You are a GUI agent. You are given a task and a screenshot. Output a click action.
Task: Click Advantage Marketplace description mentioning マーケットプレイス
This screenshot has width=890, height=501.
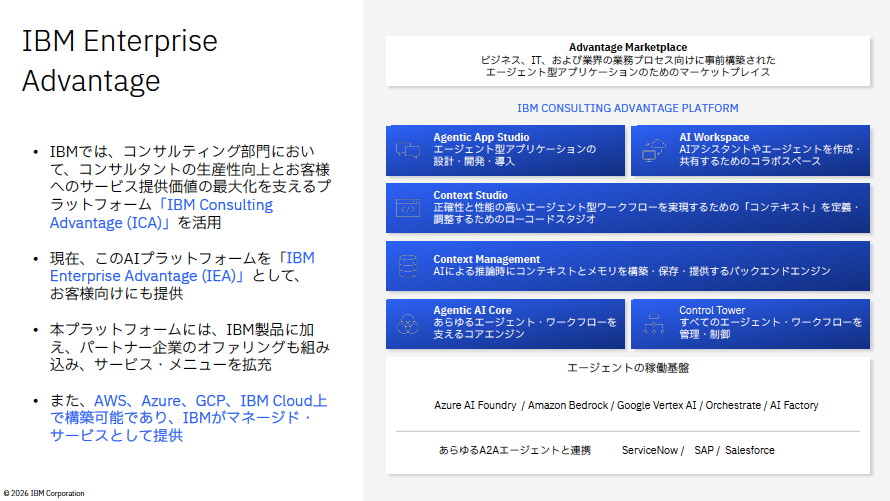(628, 66)
